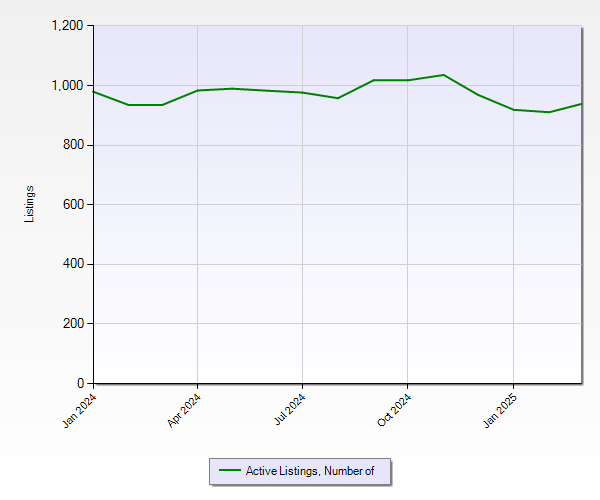The width and height of the screenshot is (600, 500).
Task: Click the 'Jan 2025' x-axis label
Action: point(500,412)
